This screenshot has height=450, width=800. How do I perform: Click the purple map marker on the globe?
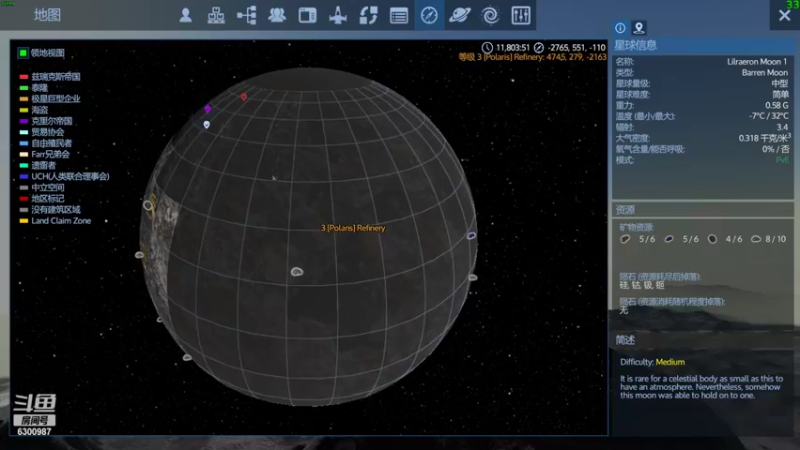(x=208, y=109)
